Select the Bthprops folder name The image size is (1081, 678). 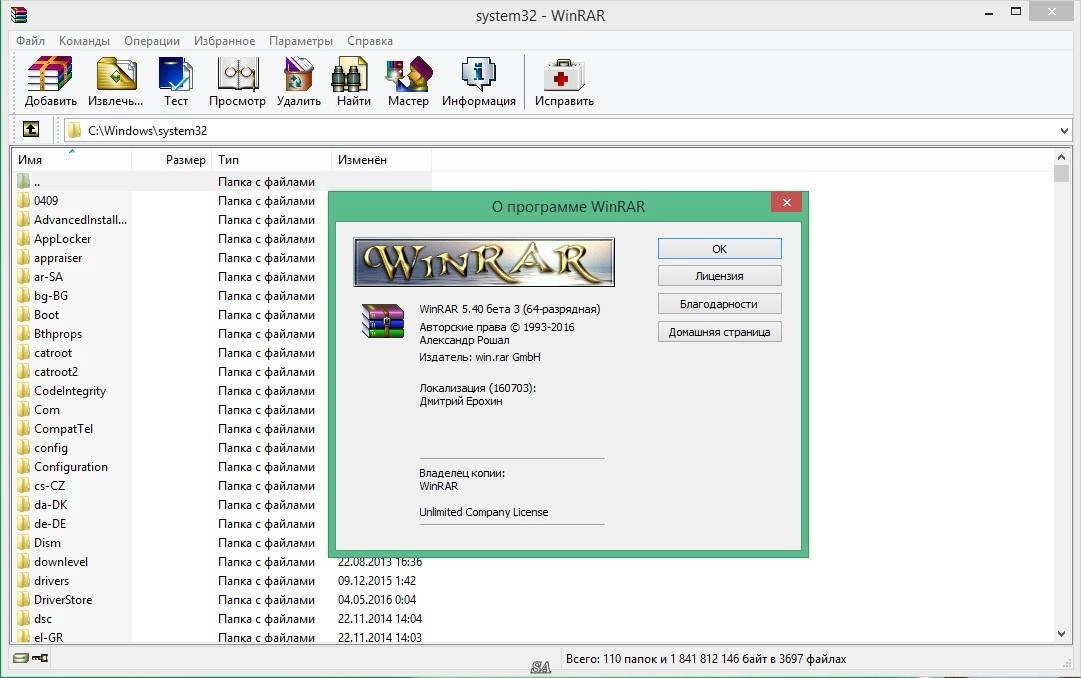(58, 334)
